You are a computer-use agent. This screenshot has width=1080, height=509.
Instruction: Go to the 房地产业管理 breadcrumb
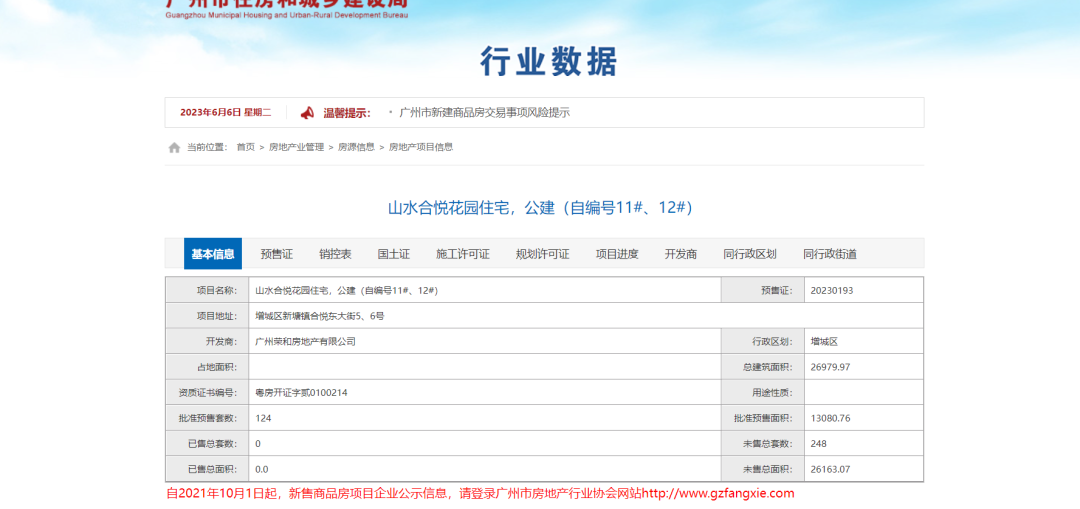tap(296, 147)
